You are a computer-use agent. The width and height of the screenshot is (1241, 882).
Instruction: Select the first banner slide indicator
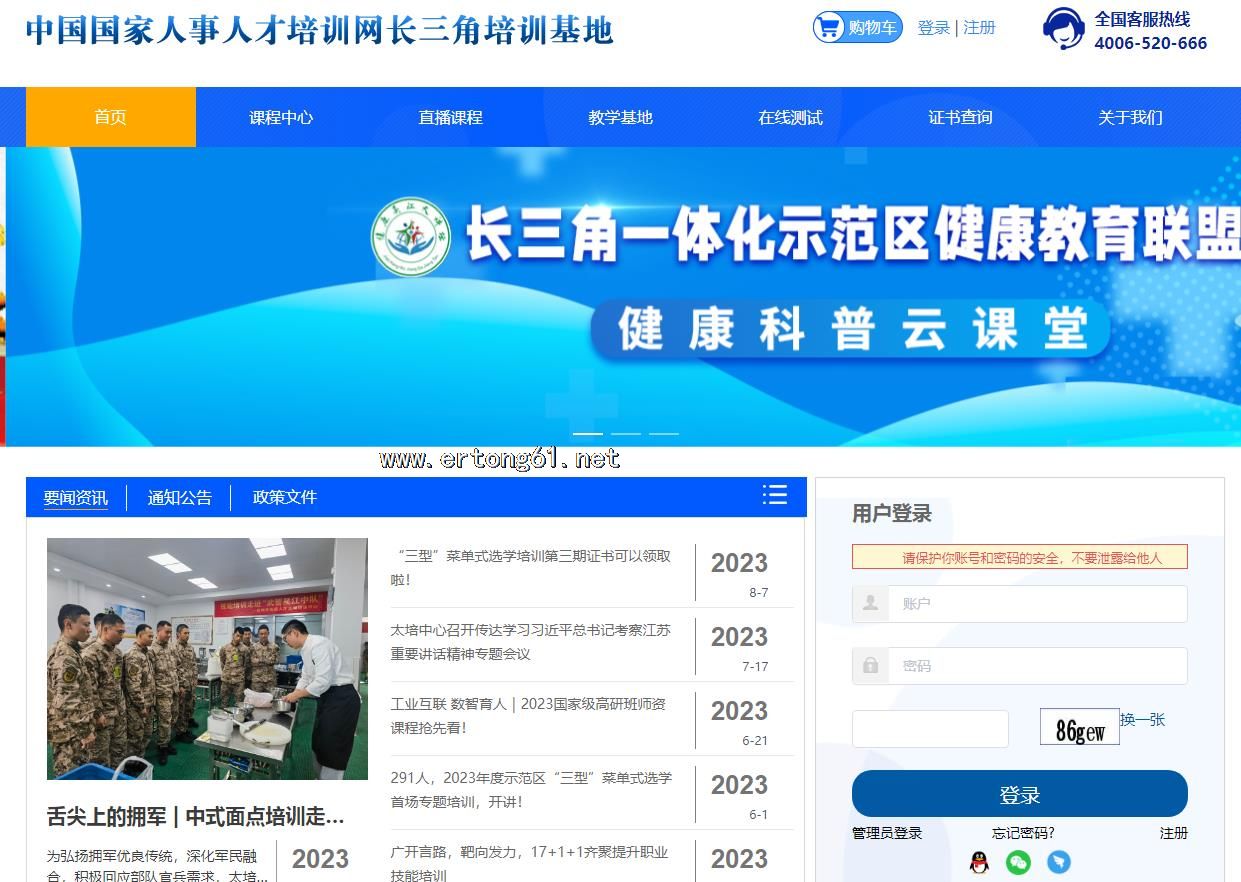click(587, 434)
